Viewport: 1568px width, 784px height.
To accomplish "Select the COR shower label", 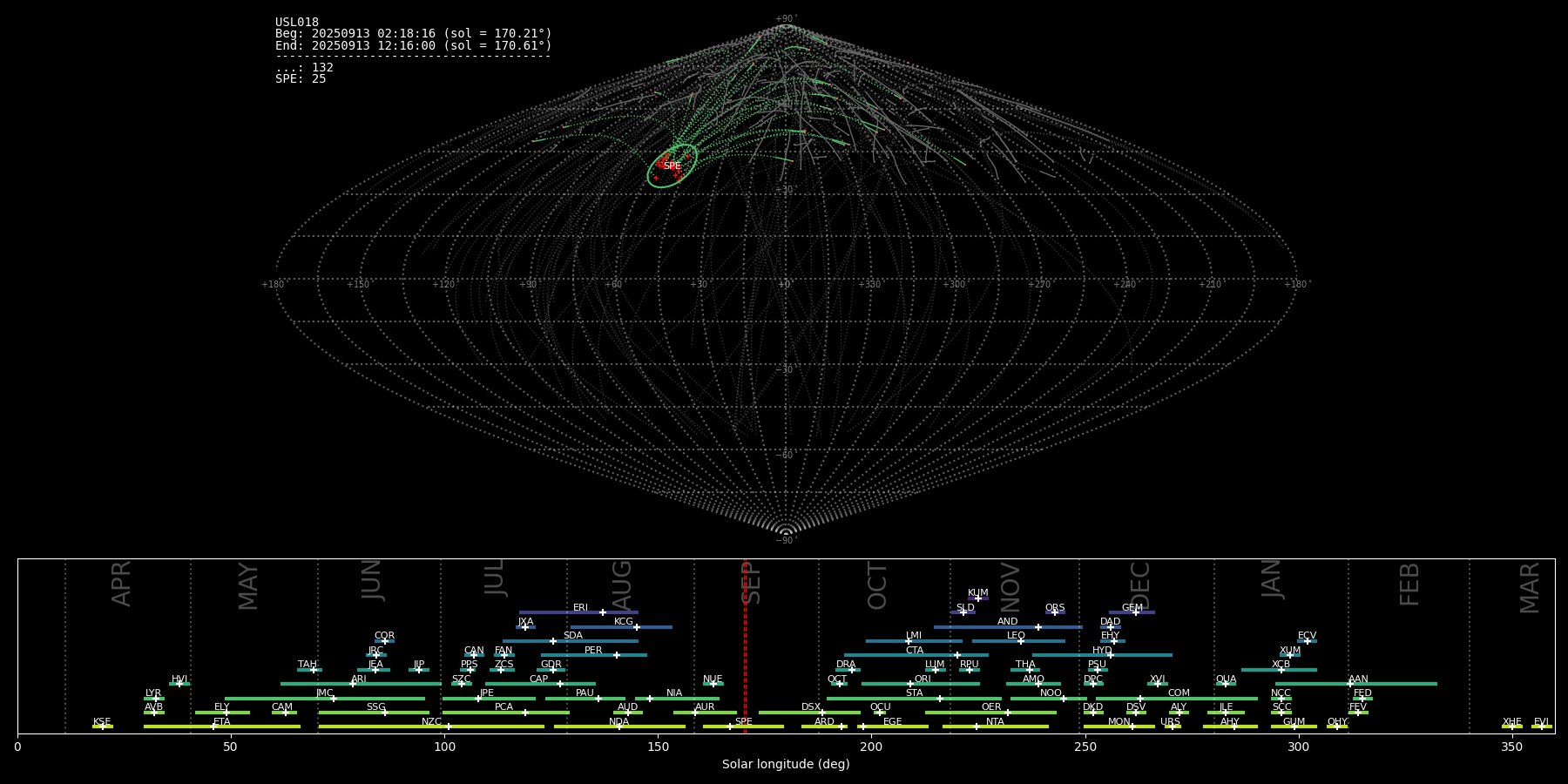I will click(384, 636).
